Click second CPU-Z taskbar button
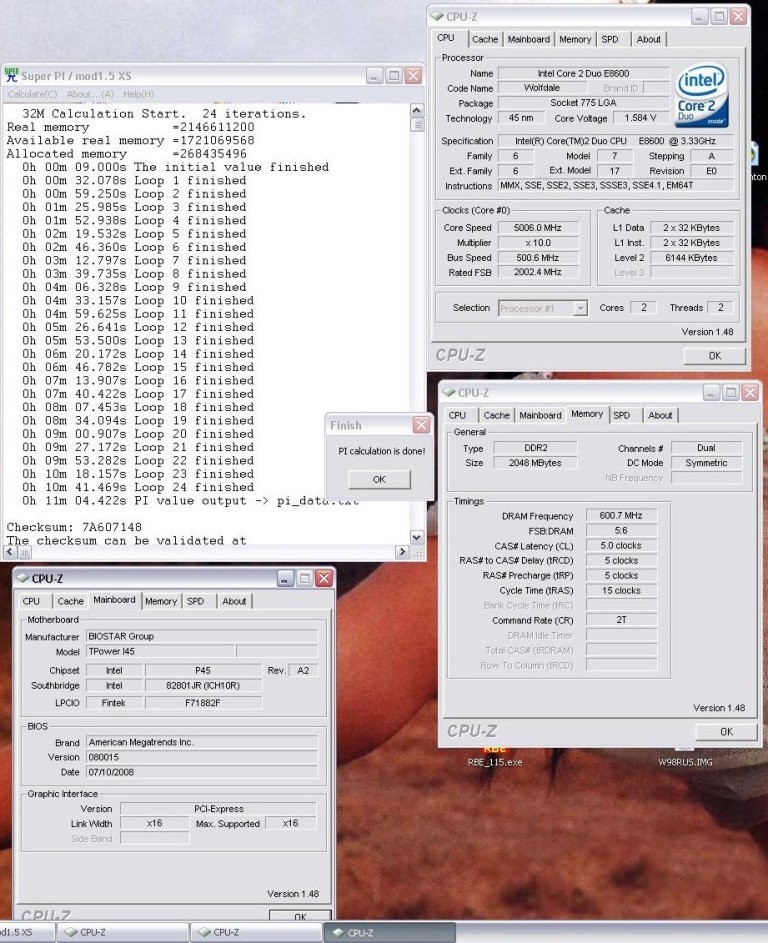Image resolution: width=768 pixels, height=943 pixels. point(257,932)
